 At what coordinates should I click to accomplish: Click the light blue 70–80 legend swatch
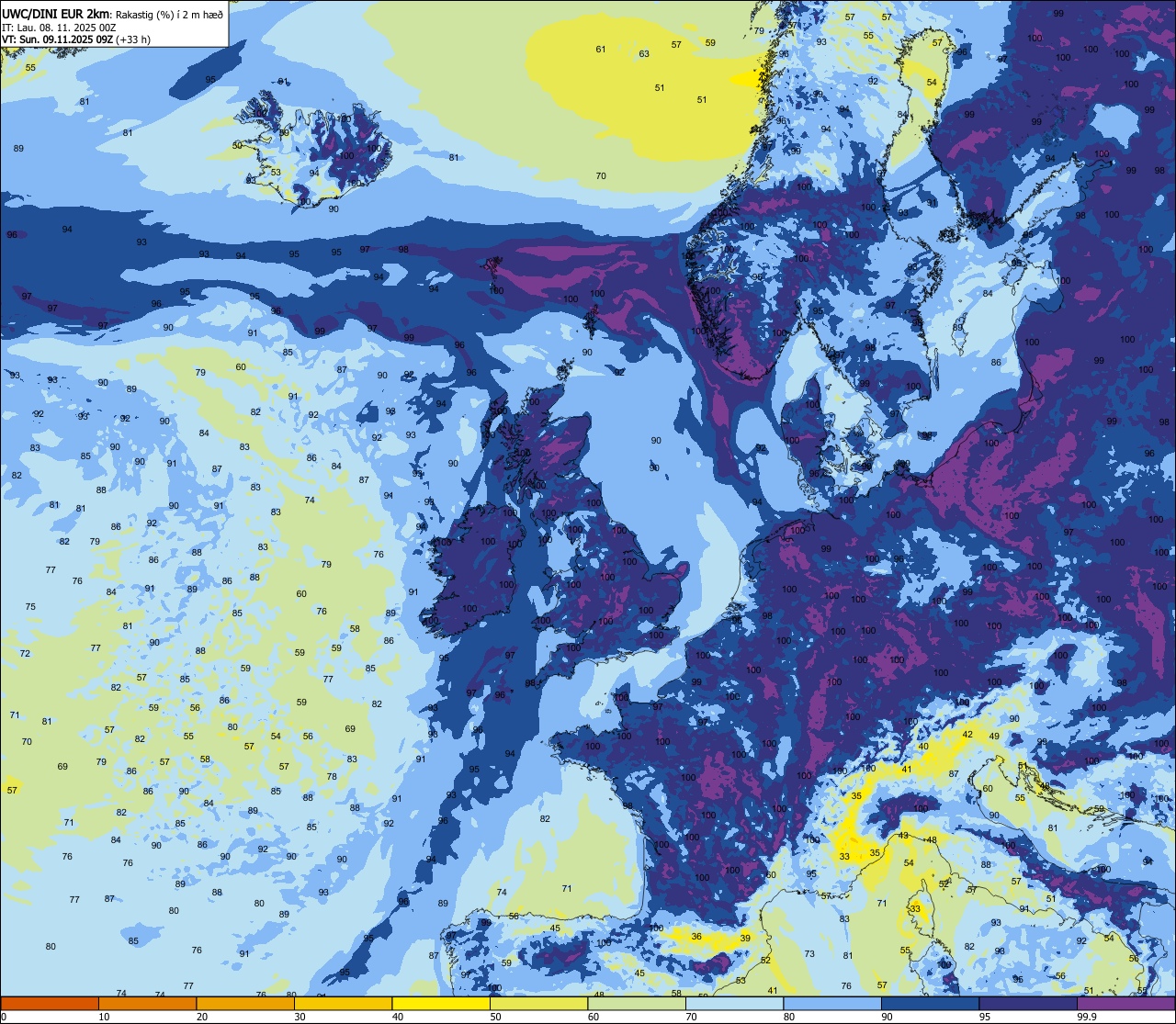tap(733, 1003)
